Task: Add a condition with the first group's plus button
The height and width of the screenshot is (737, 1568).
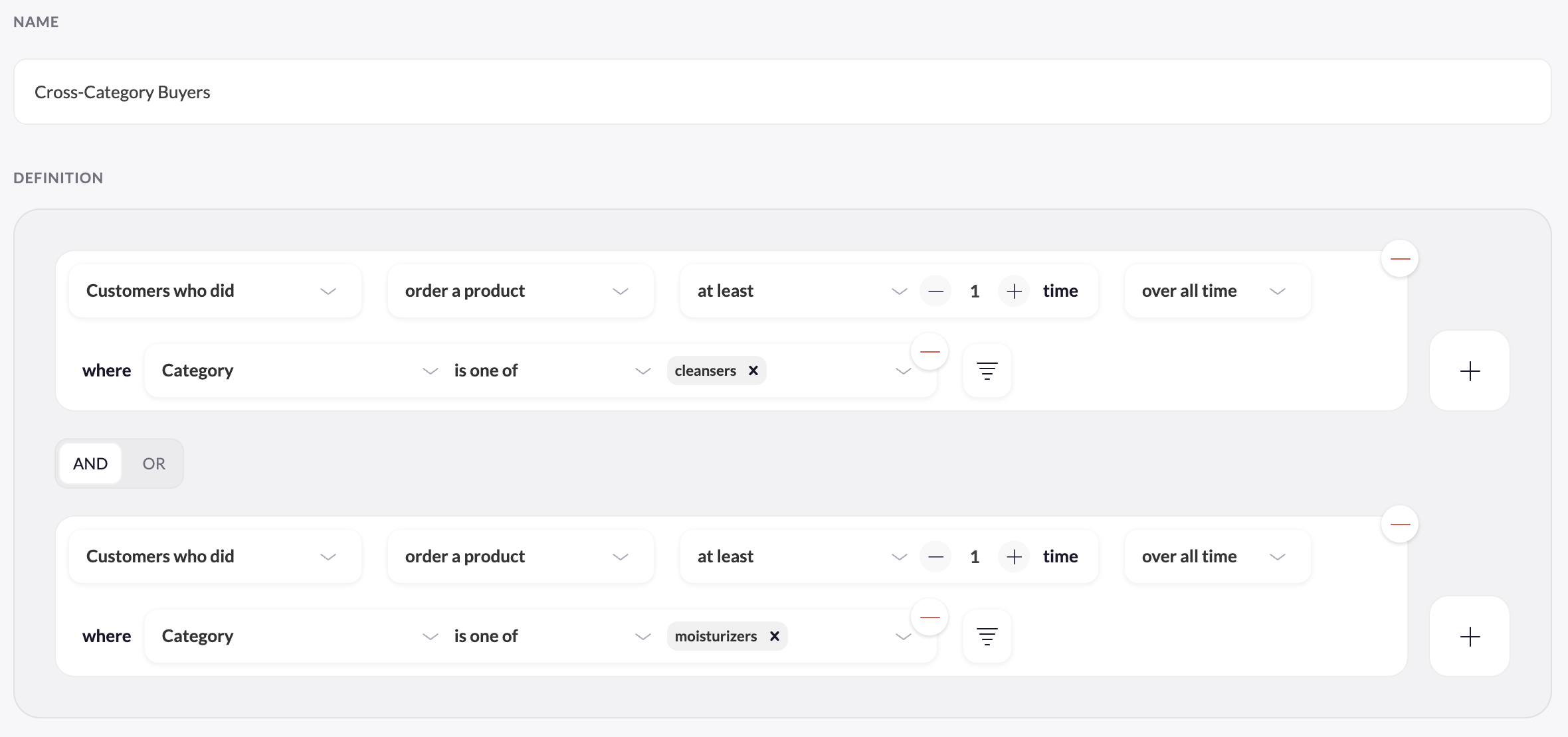Action: [x=1470, y=370]
